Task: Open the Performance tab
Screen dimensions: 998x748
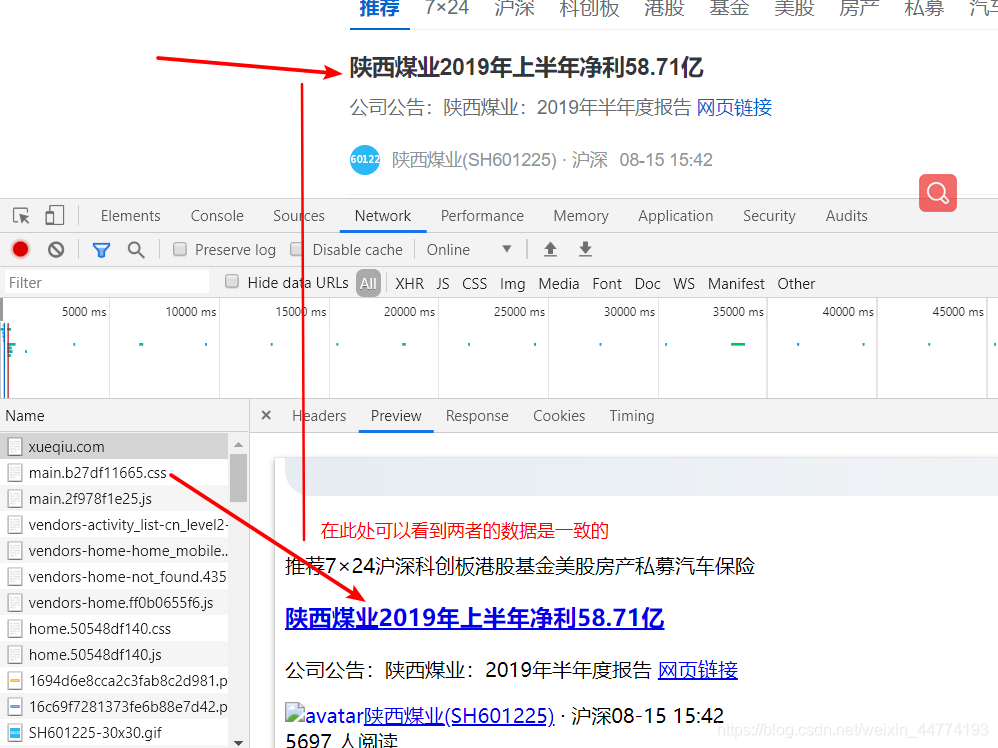Action: [x=482, y=216]
